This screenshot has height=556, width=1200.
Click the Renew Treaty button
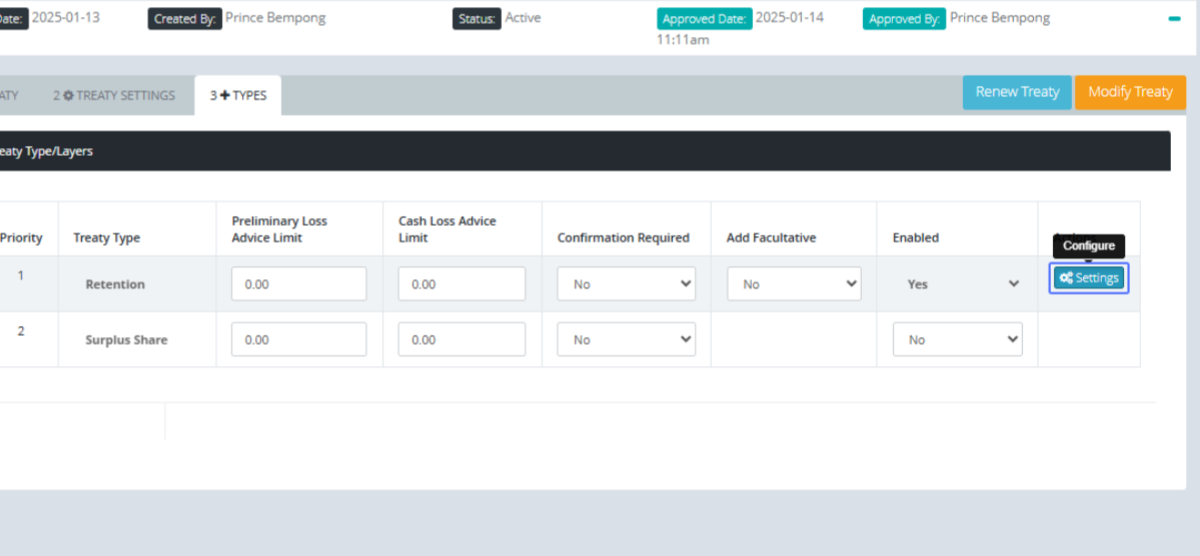point(1017,92)
